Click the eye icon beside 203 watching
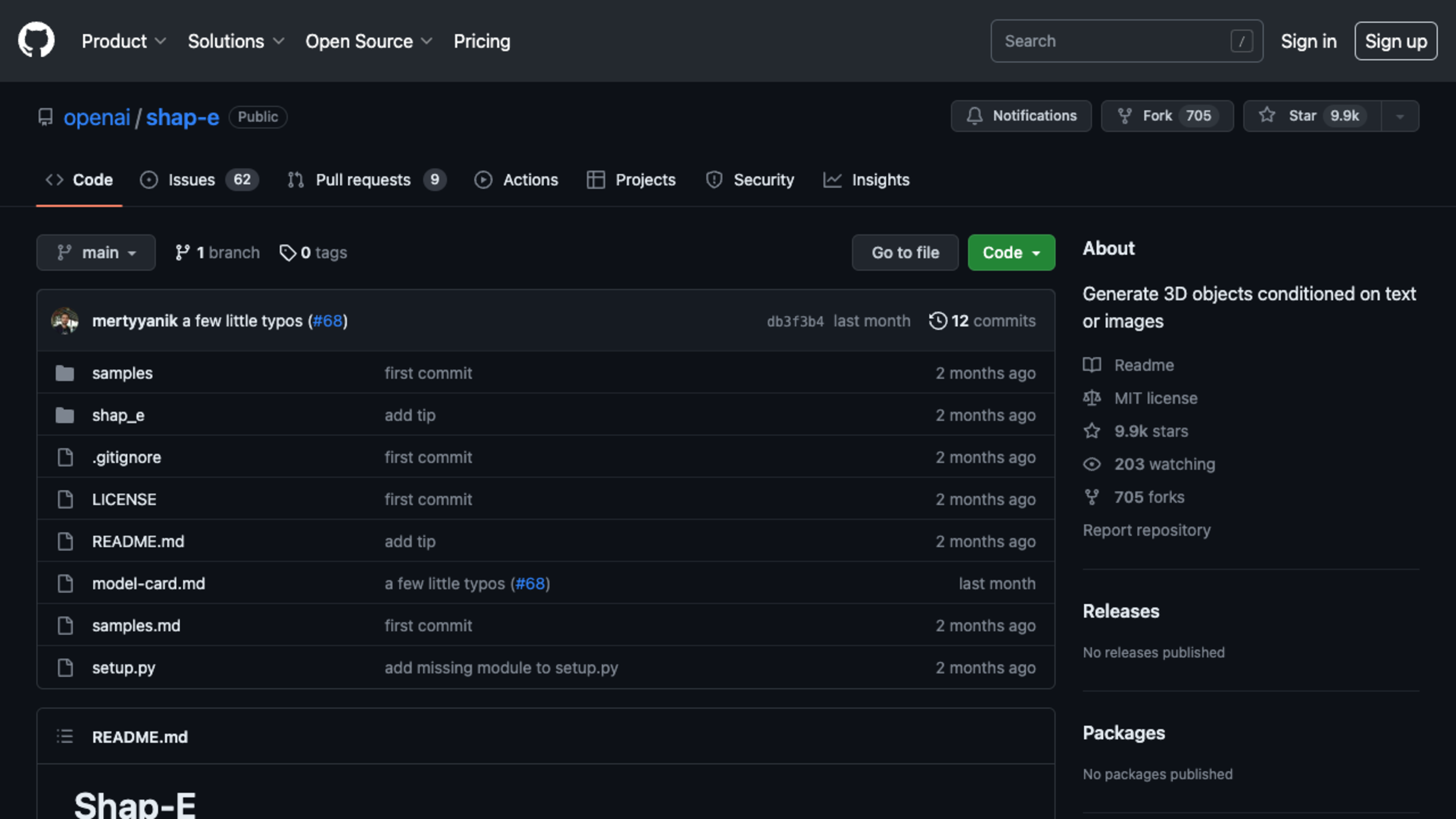Viewport: 1456px width, 819px height. tap(1092, 464)
